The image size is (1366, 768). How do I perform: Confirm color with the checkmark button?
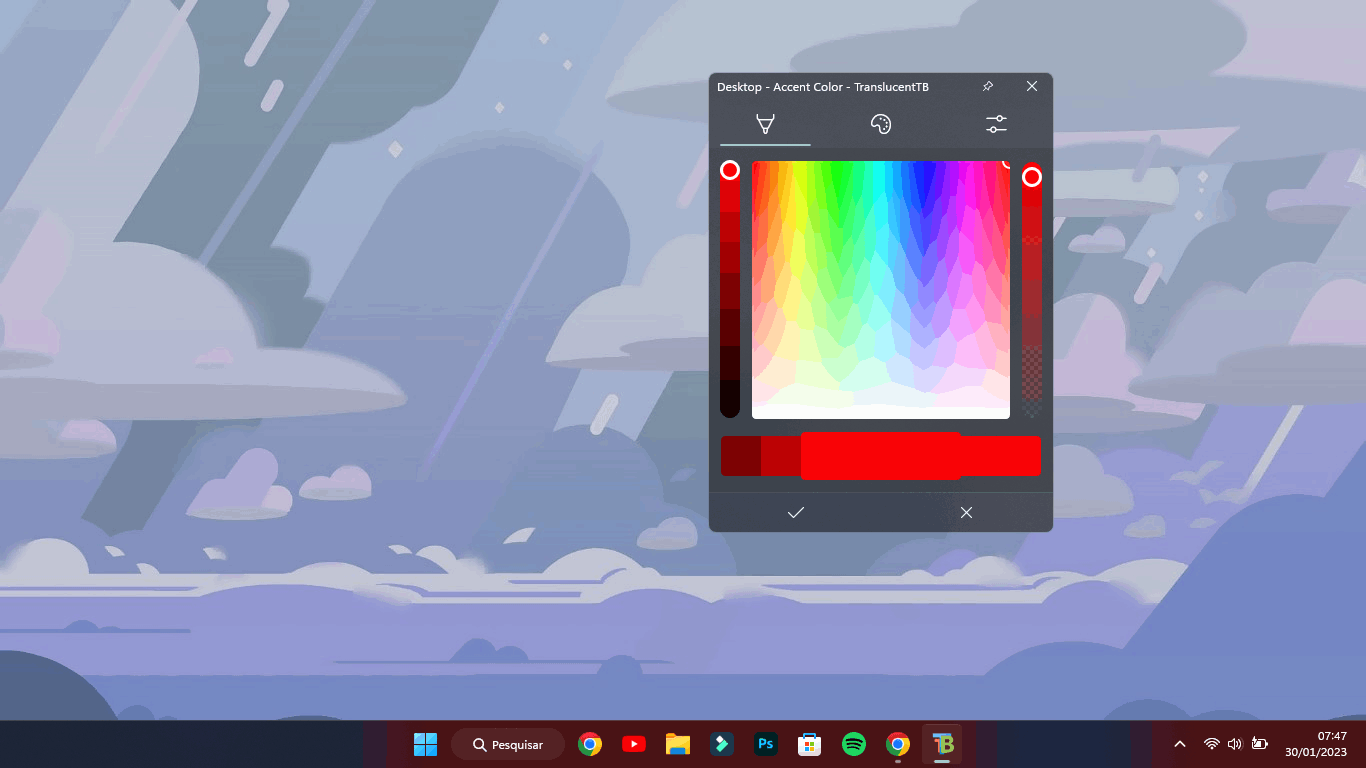coord(795,512)
